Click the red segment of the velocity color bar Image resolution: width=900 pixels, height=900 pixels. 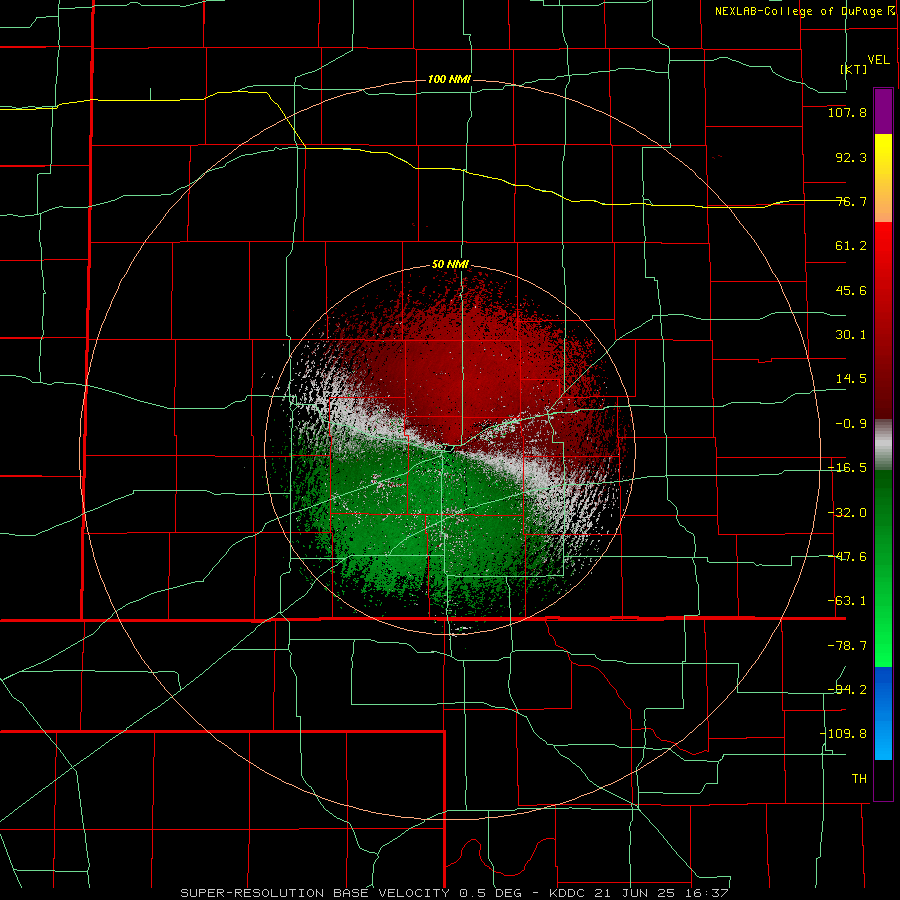tap(883, 320)
